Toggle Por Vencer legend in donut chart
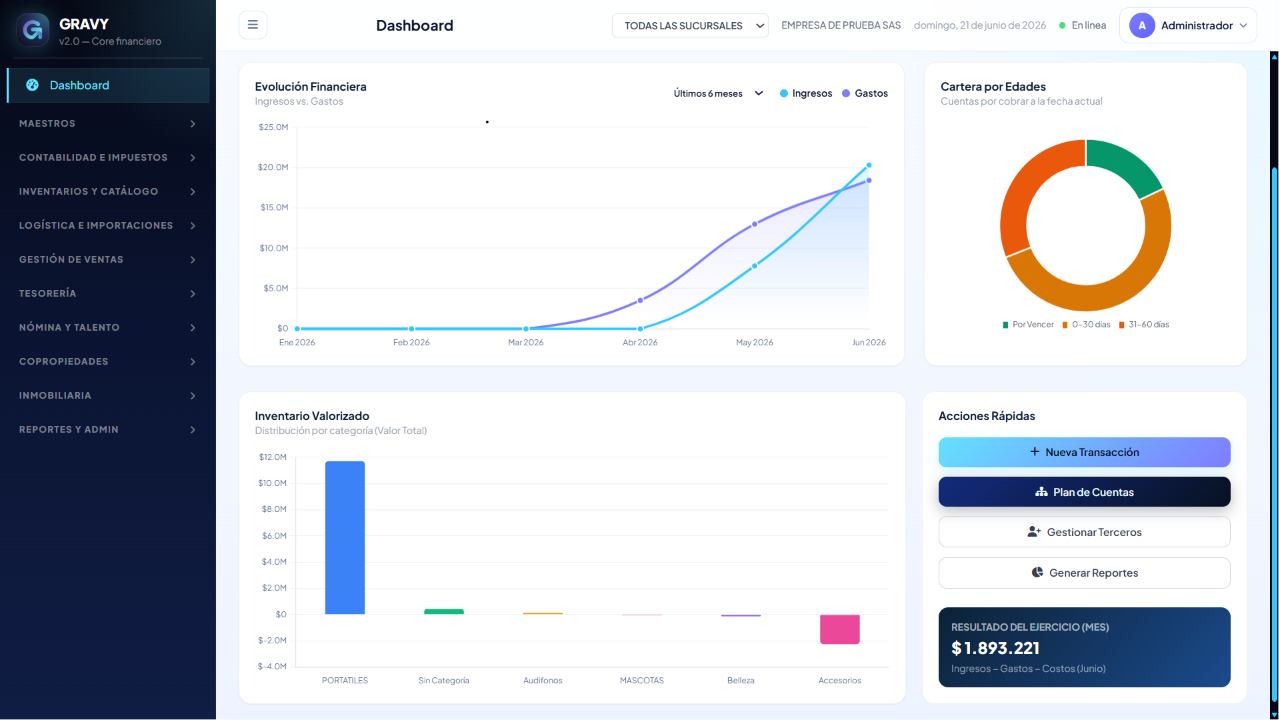This screenshot has width=1279, height=720. click(1028, 324)
